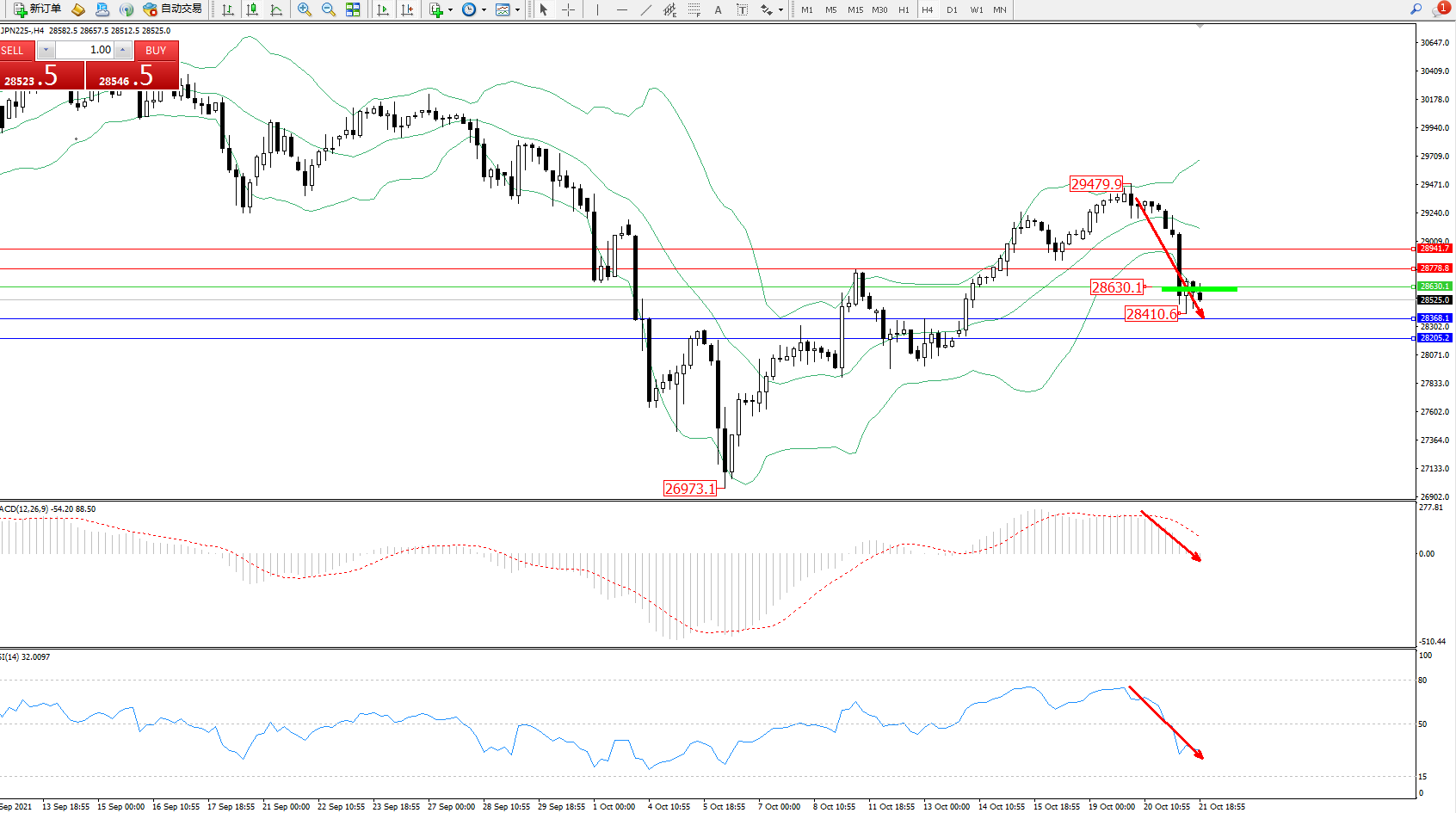Expand the chart templates dropdown
The width and height of the screenshot is (1456, 813).
coord(517,9)
